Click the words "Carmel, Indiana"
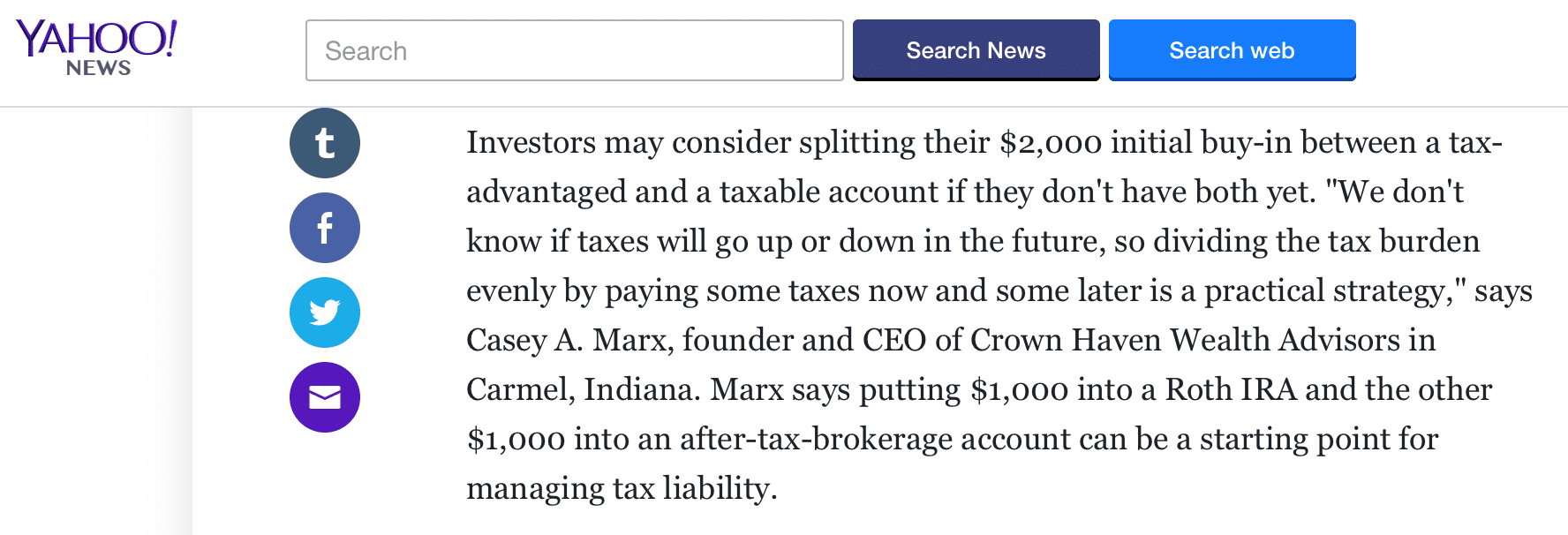1568x535 pixels. [583, 389]
